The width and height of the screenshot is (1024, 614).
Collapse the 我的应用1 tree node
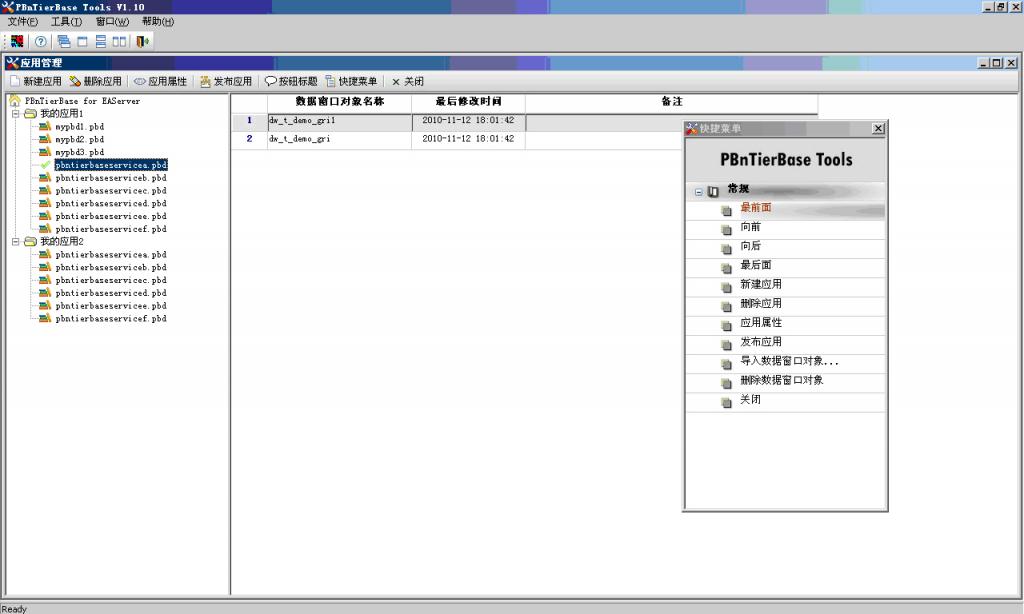point(16,114)
